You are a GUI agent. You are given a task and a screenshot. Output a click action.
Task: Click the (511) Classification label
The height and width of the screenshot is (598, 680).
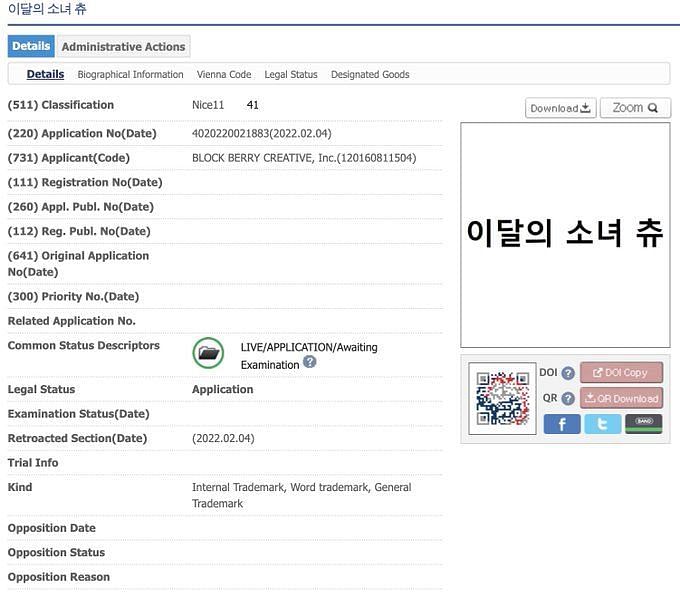(x=61, y=105)
